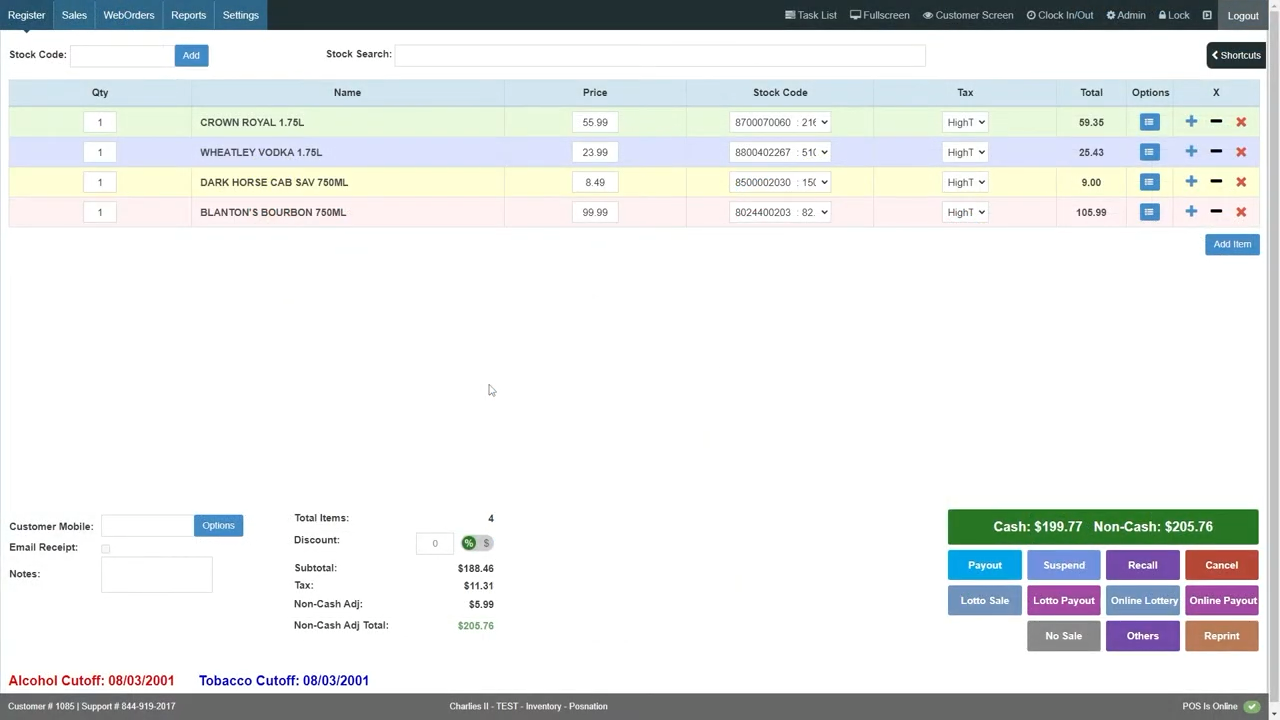Screen dimensions: 1280x720
Task: Open stock code dropdown for CROWN ROYAL
Action: [x=780, y=122]
